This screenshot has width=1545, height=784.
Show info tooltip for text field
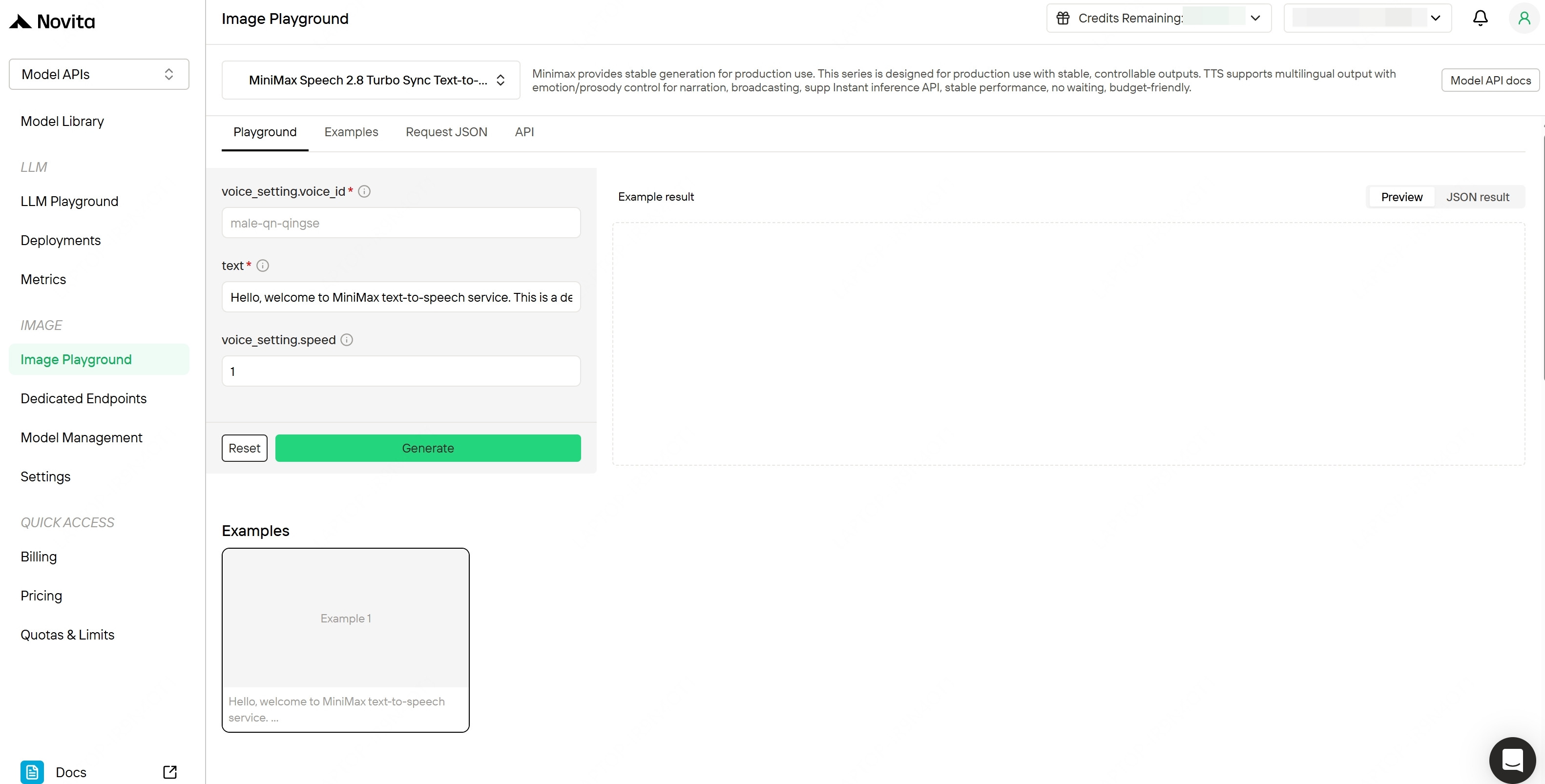pyautogui.click(x=263, y=266)
